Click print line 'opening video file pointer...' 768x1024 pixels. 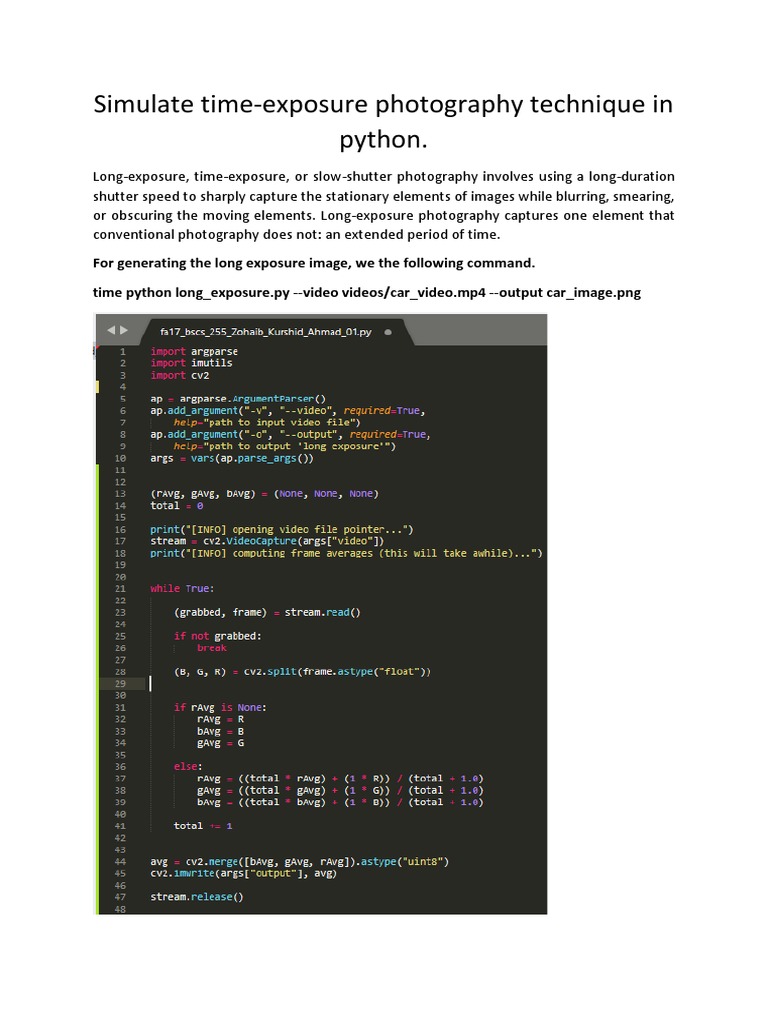pyautogui.click(x=281, y=530)
